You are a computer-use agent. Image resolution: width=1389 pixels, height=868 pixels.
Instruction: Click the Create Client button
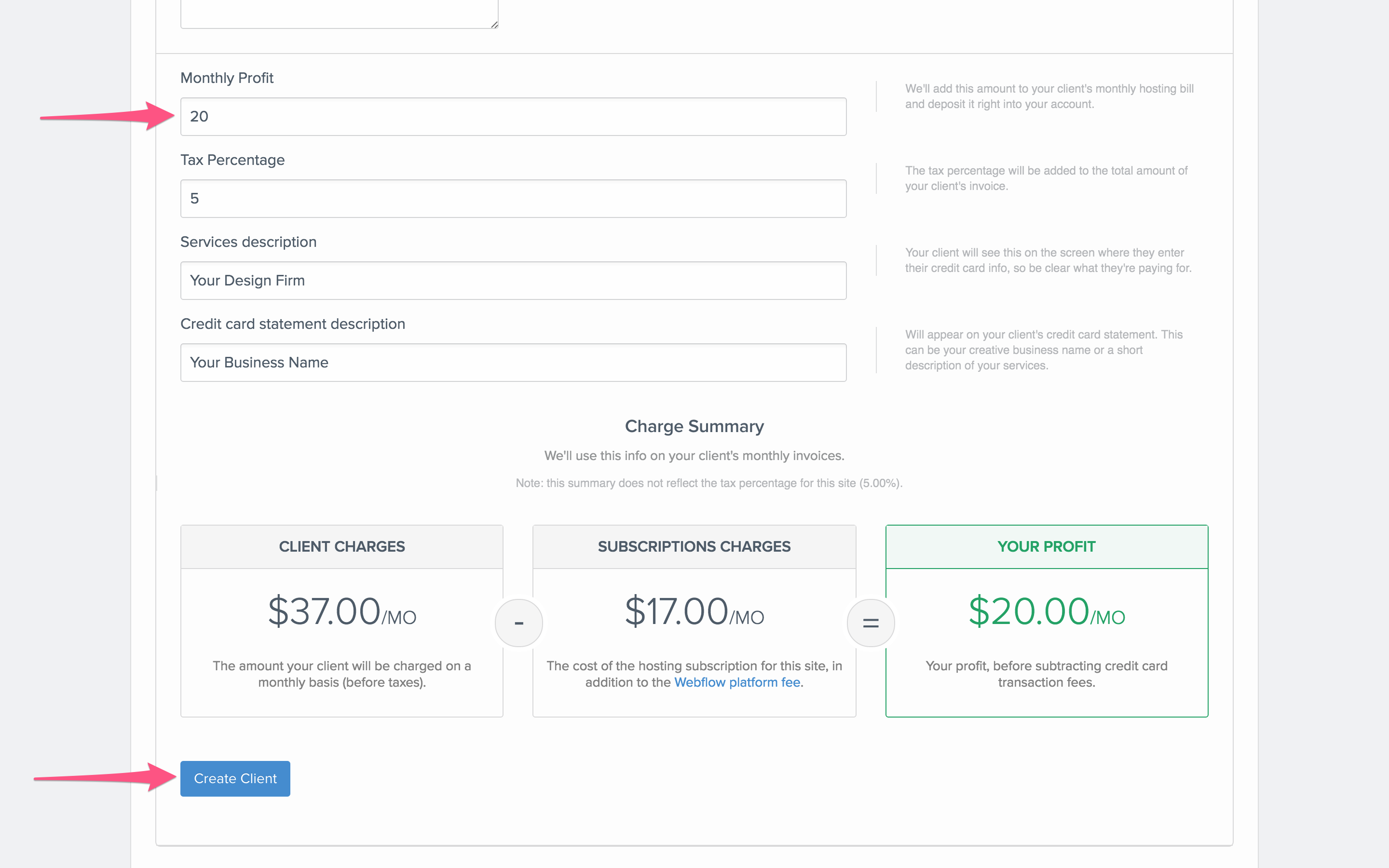235,778
